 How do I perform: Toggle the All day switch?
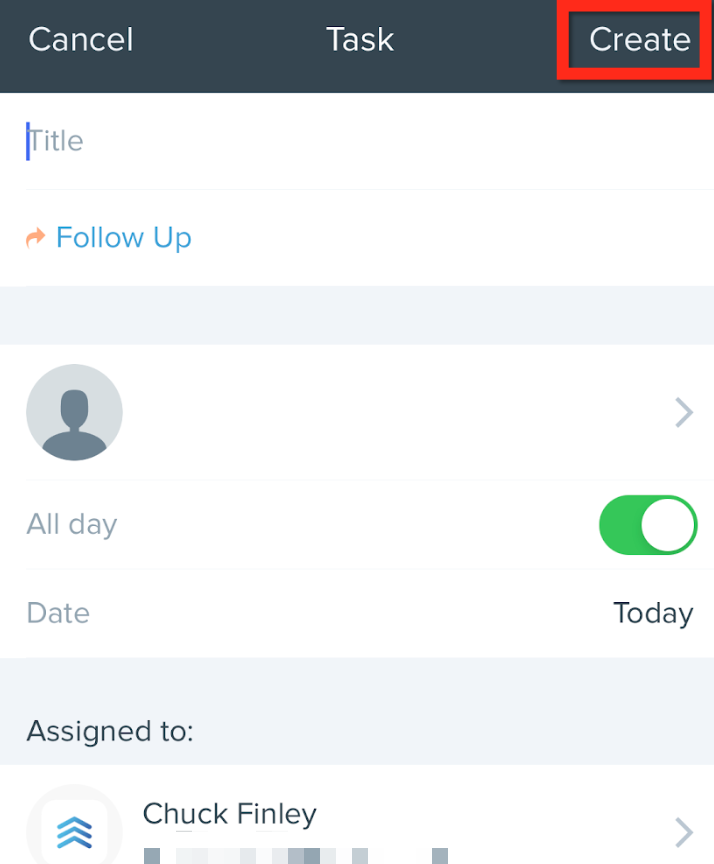point(648,525)
